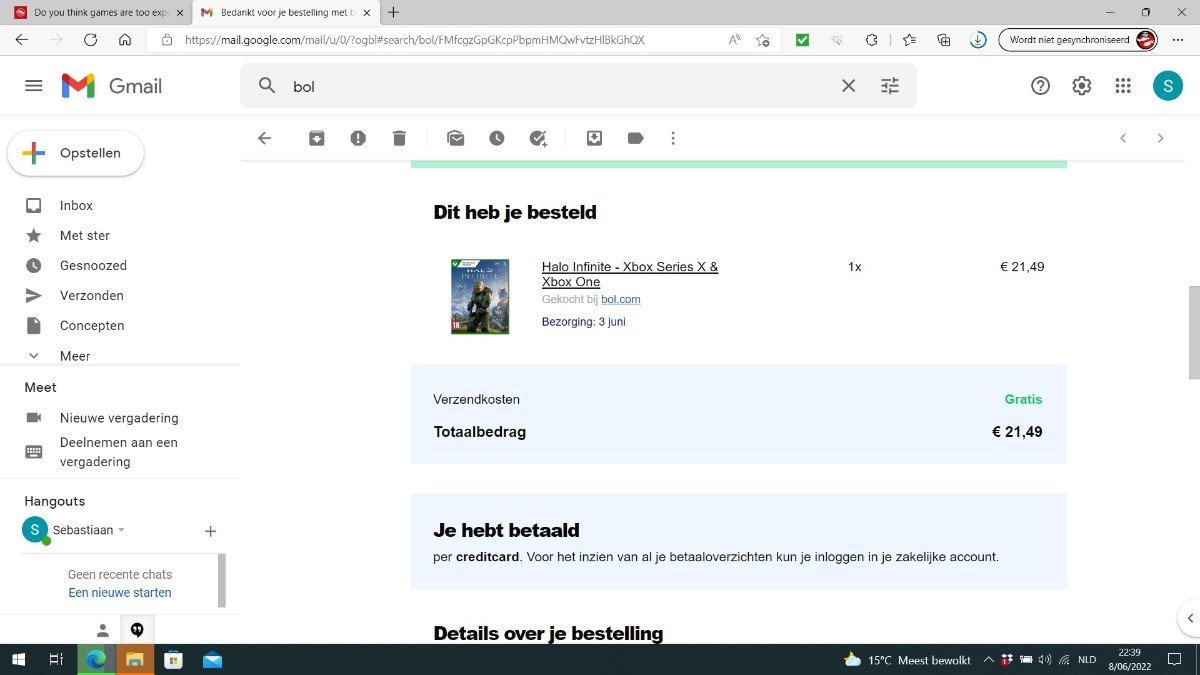The image size is (1200, 675).
Task: Open Edge Downloads icon
Action: (978, 40)
